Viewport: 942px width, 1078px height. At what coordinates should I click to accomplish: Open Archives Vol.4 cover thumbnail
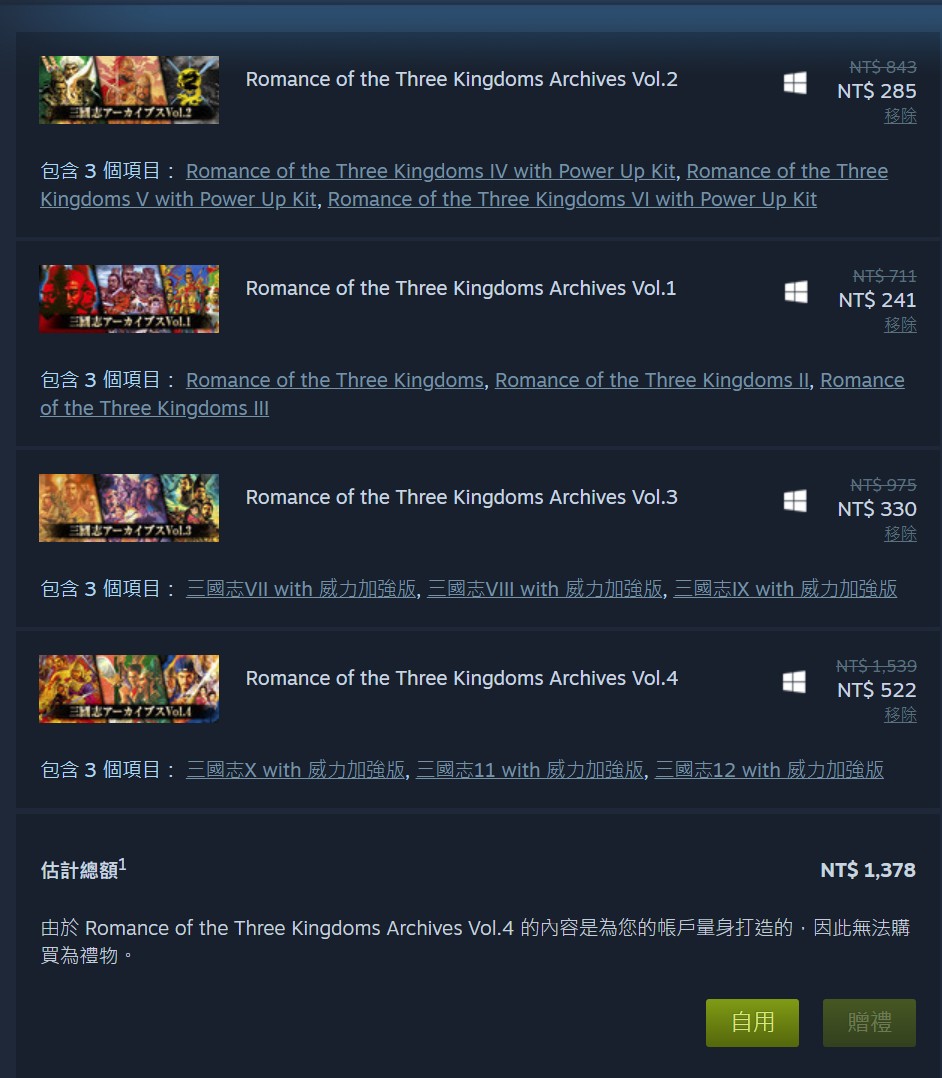coord(129,689)
